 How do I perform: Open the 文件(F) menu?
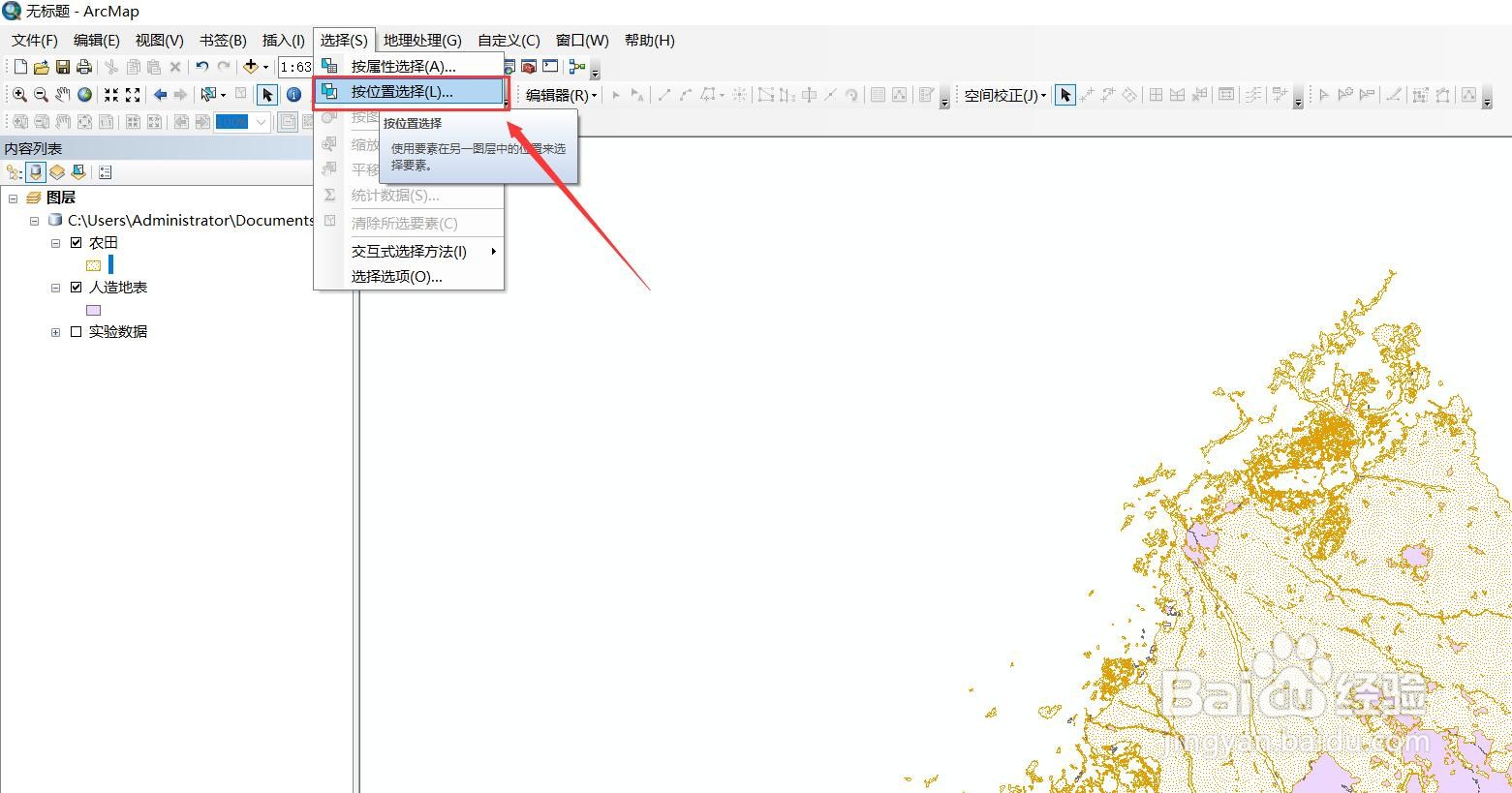pyautogui.click(x=35, y=41)
